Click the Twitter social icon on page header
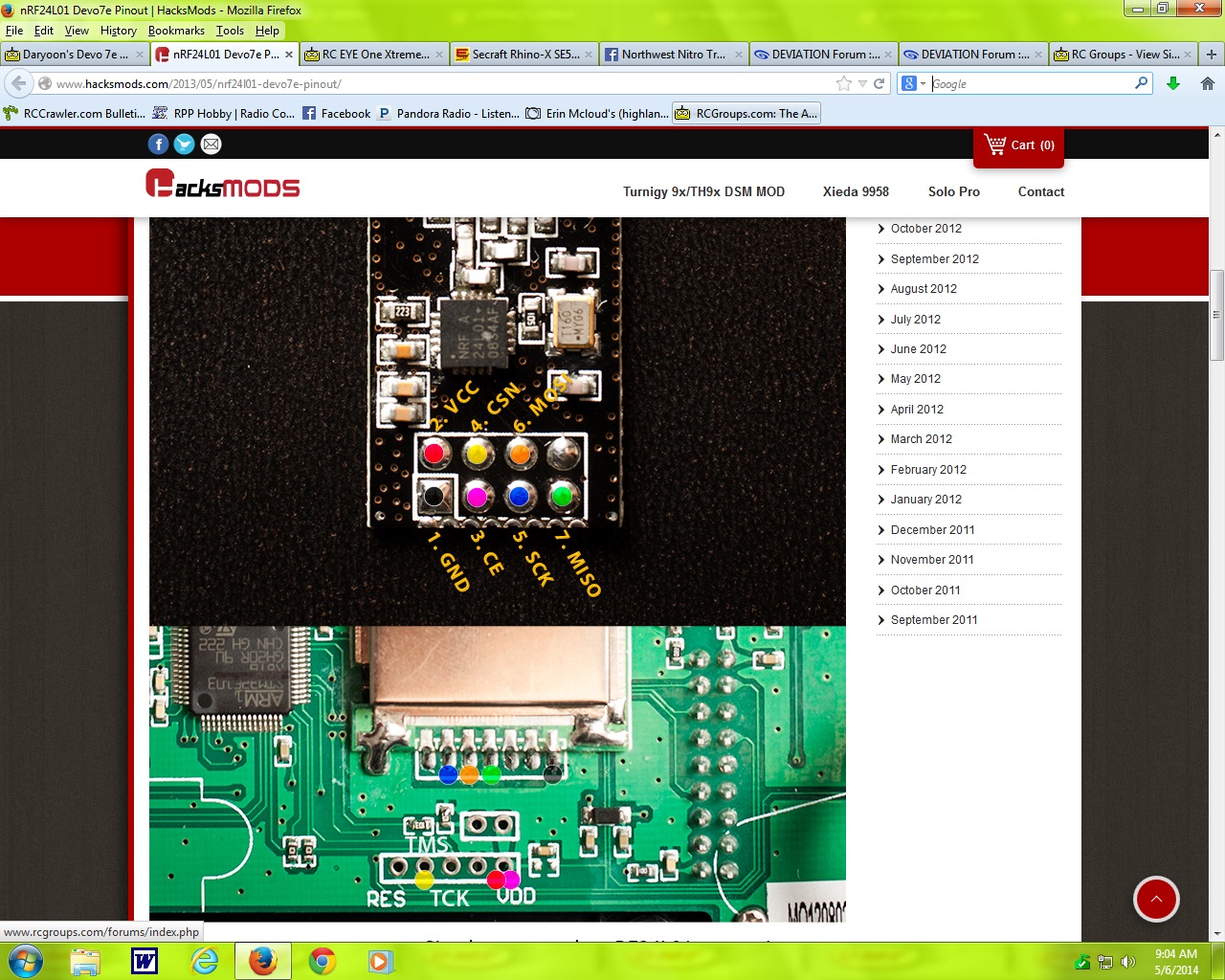Image resolution: width=1225 pixels, height=980 pixels. 185,145
